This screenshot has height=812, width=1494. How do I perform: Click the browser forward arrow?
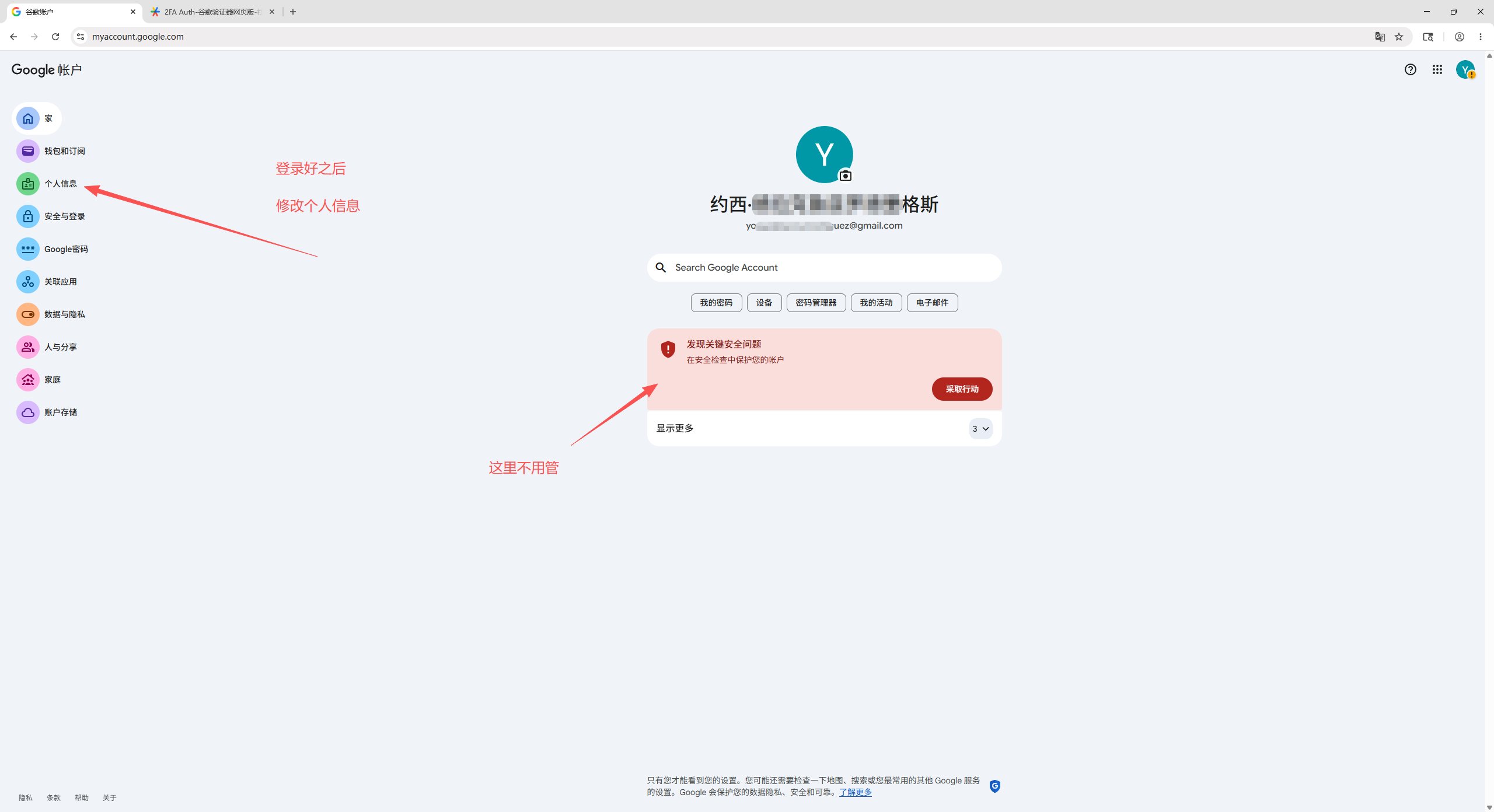[x=34, y=37]
